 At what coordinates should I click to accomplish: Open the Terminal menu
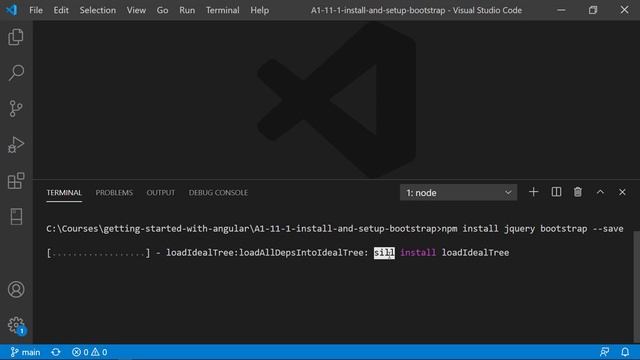(222, 10)
